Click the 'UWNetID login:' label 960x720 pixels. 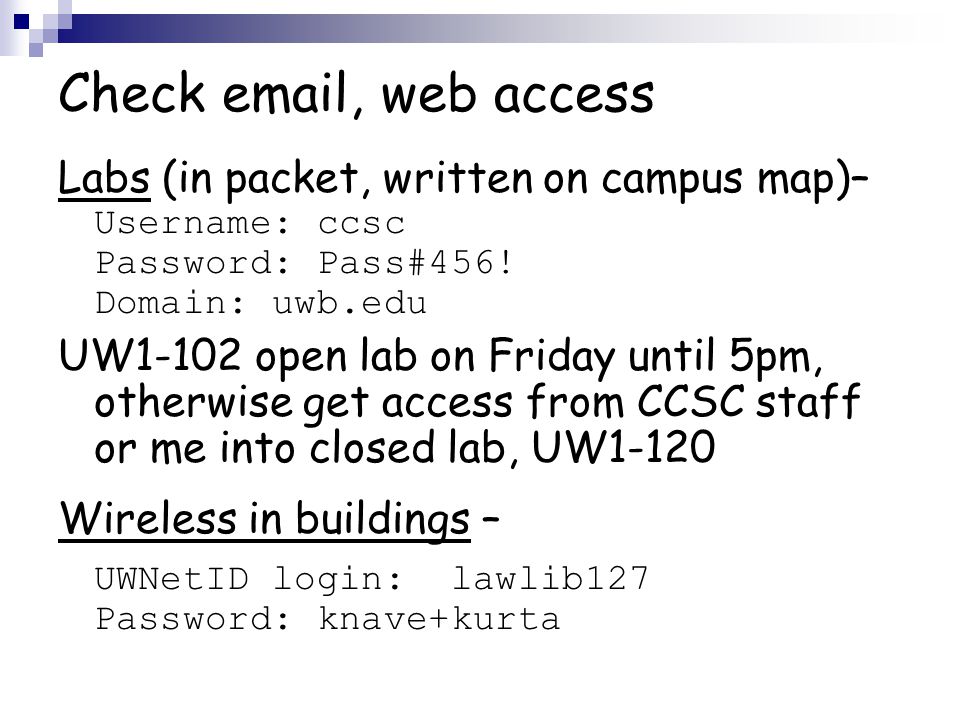pos(249,579)
